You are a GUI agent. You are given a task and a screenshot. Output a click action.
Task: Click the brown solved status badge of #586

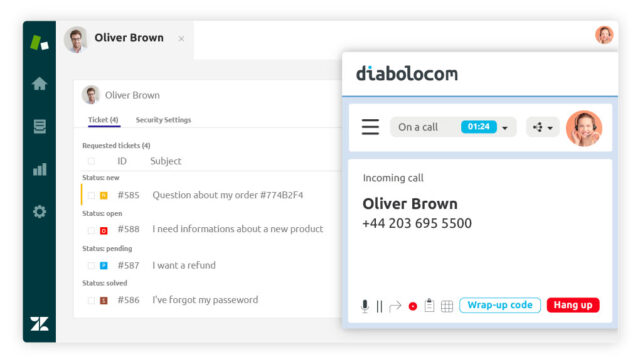point(104,301)
